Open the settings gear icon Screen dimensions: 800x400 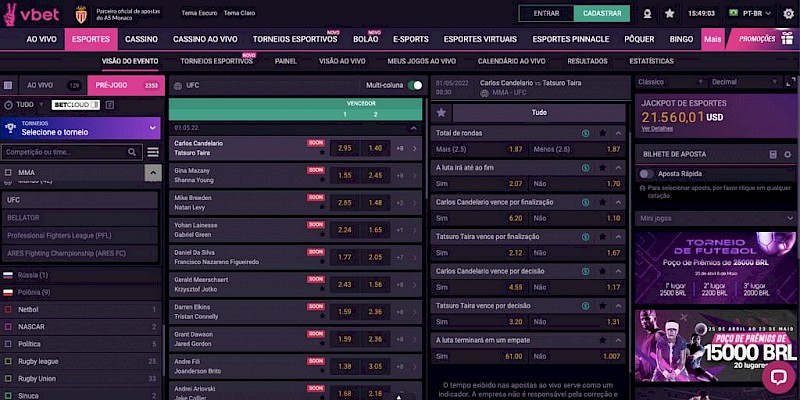[789, 14]
